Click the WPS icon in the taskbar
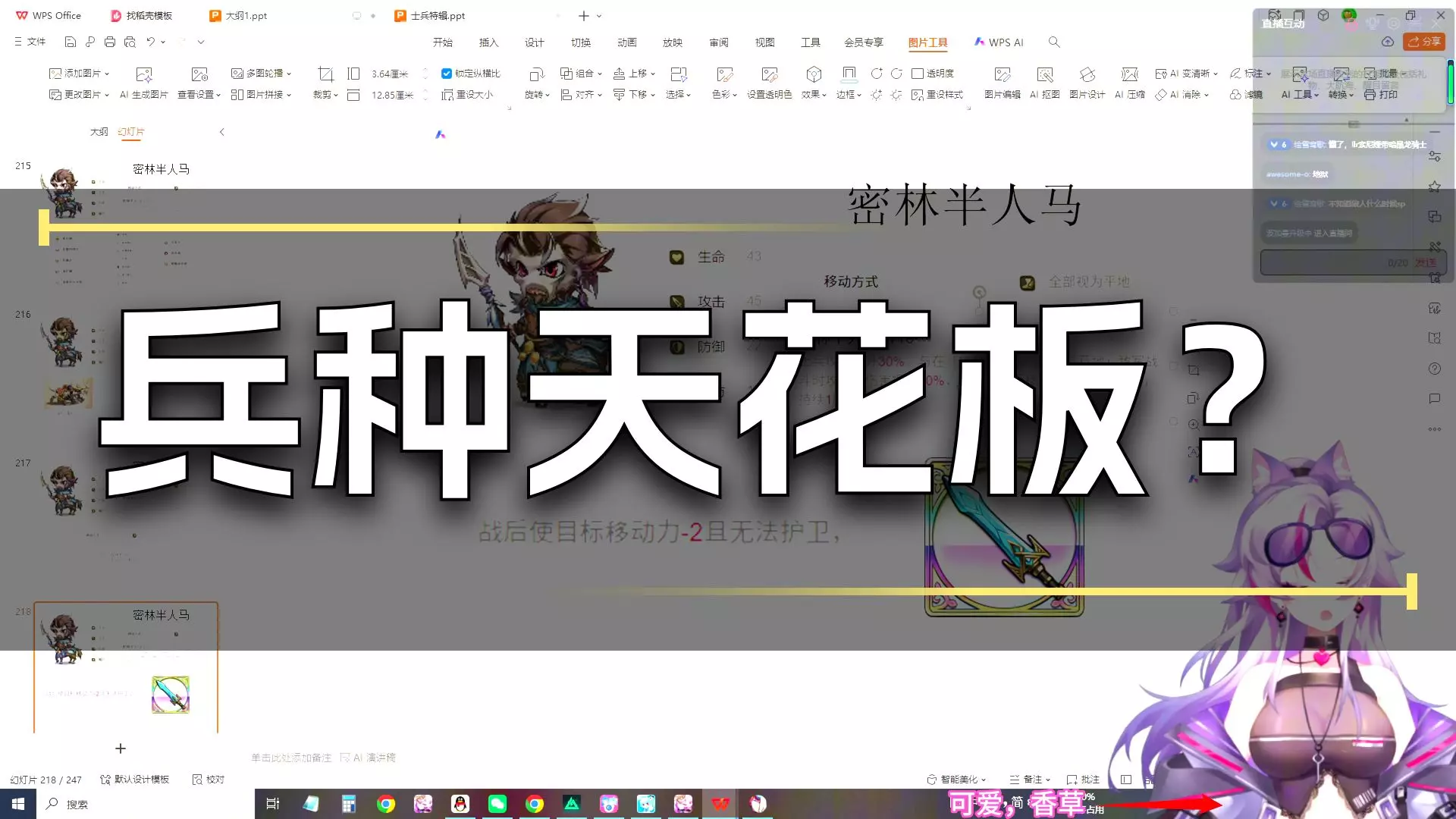The height and width of the screenshot is (819, 1456). (720, 804)
